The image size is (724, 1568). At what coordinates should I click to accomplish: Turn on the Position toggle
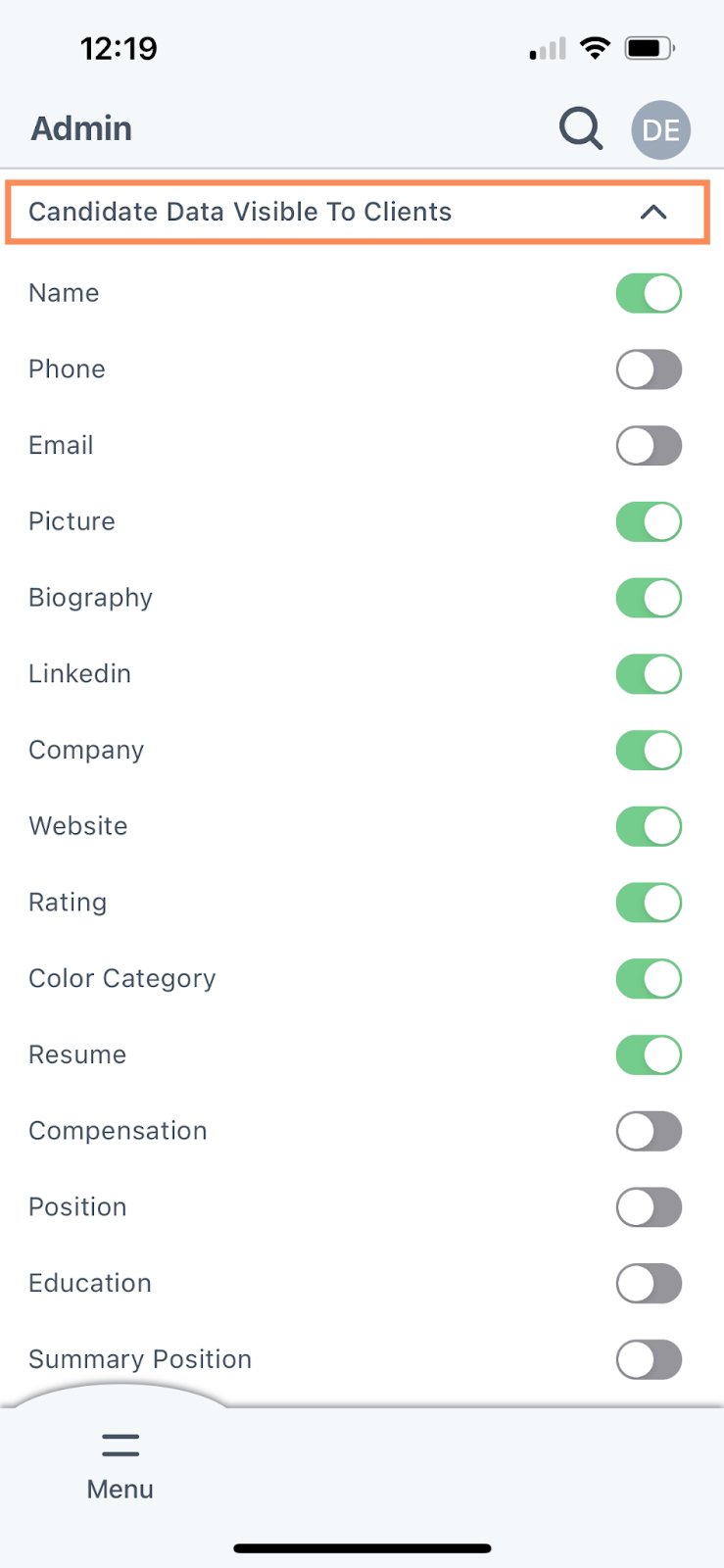click(x=649, y=1207)
